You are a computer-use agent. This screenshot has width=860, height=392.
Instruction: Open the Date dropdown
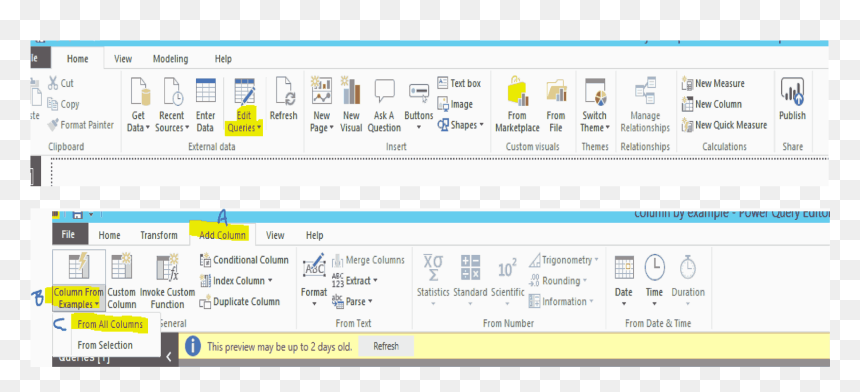click(624, 281)
